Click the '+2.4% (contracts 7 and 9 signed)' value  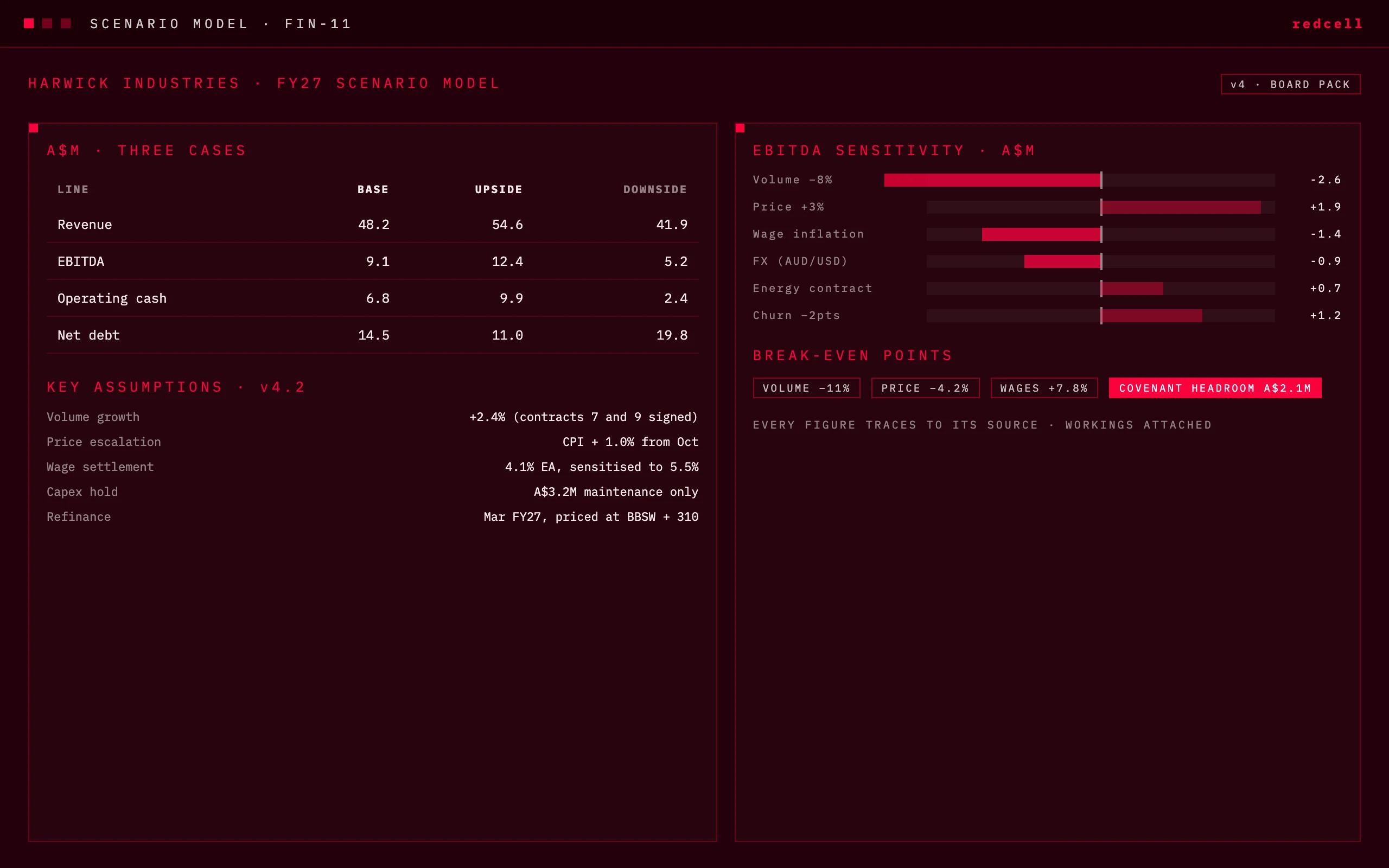click(x=584, y=417)
